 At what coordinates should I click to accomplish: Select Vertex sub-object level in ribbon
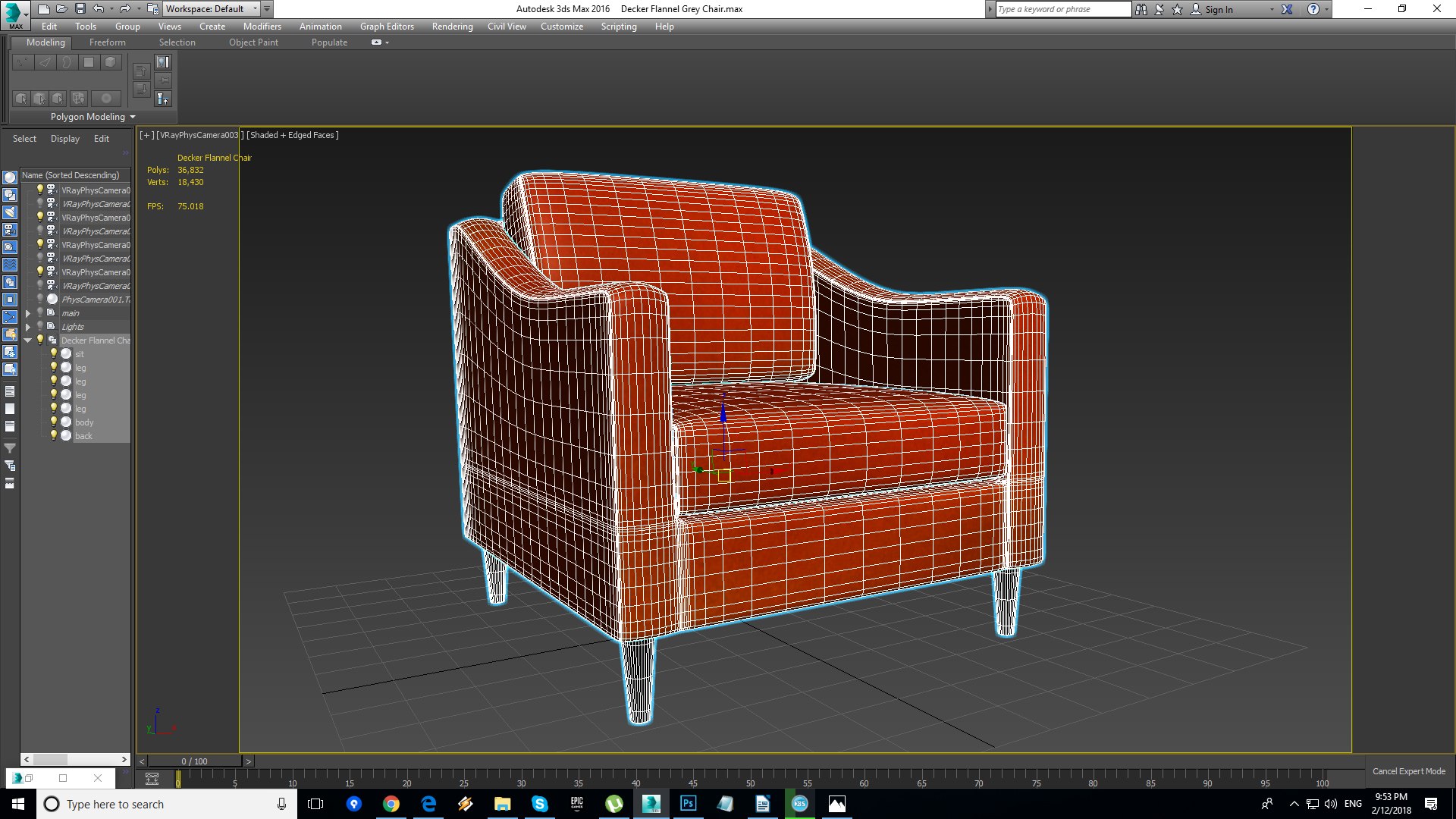pyautogui.click(x=23, y=62)
